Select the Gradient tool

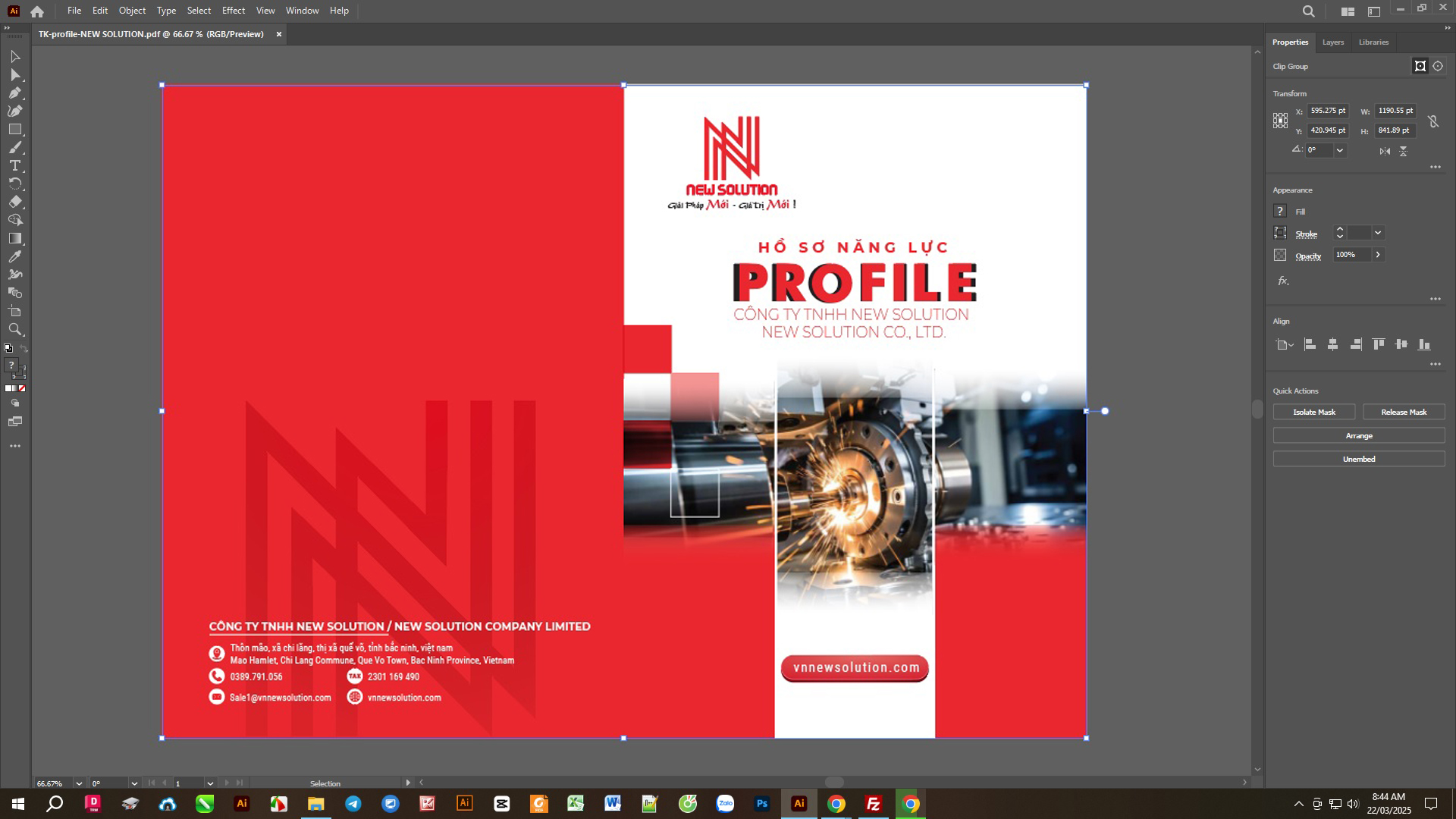tap(14, 239)
